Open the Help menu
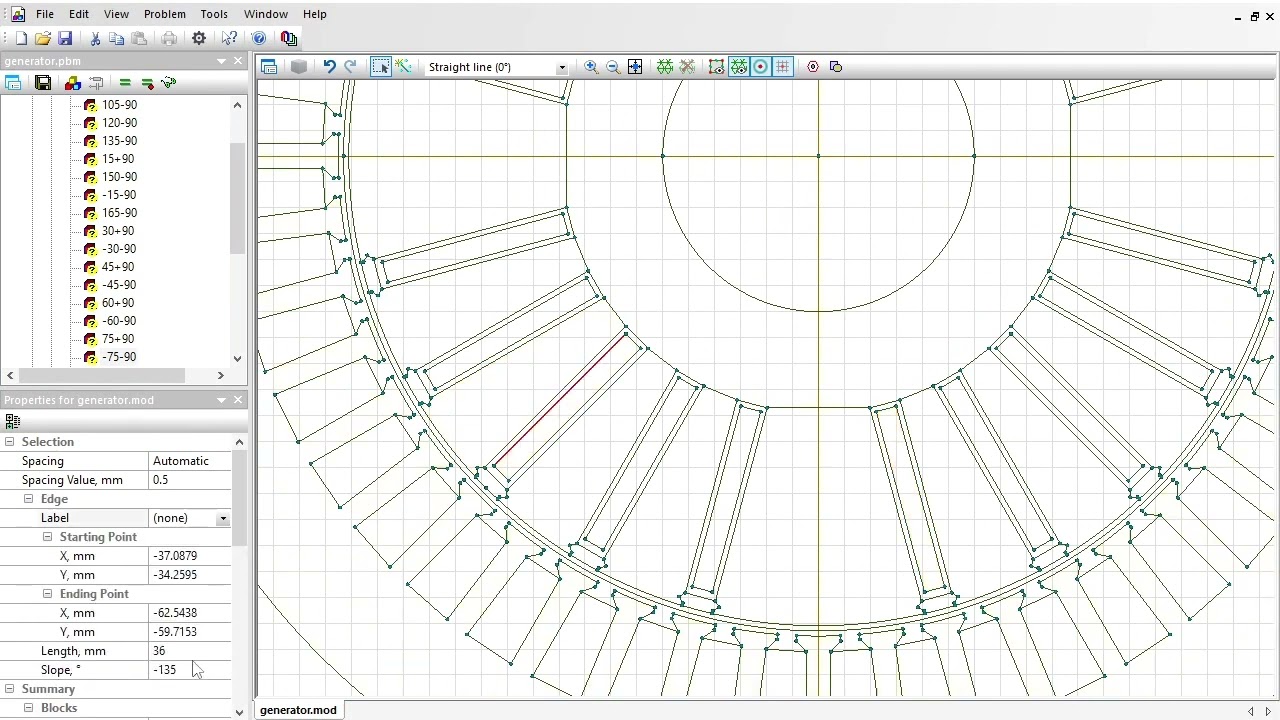Image resolution: width=1280 pixels, height=720 pixels. [315, 14]
